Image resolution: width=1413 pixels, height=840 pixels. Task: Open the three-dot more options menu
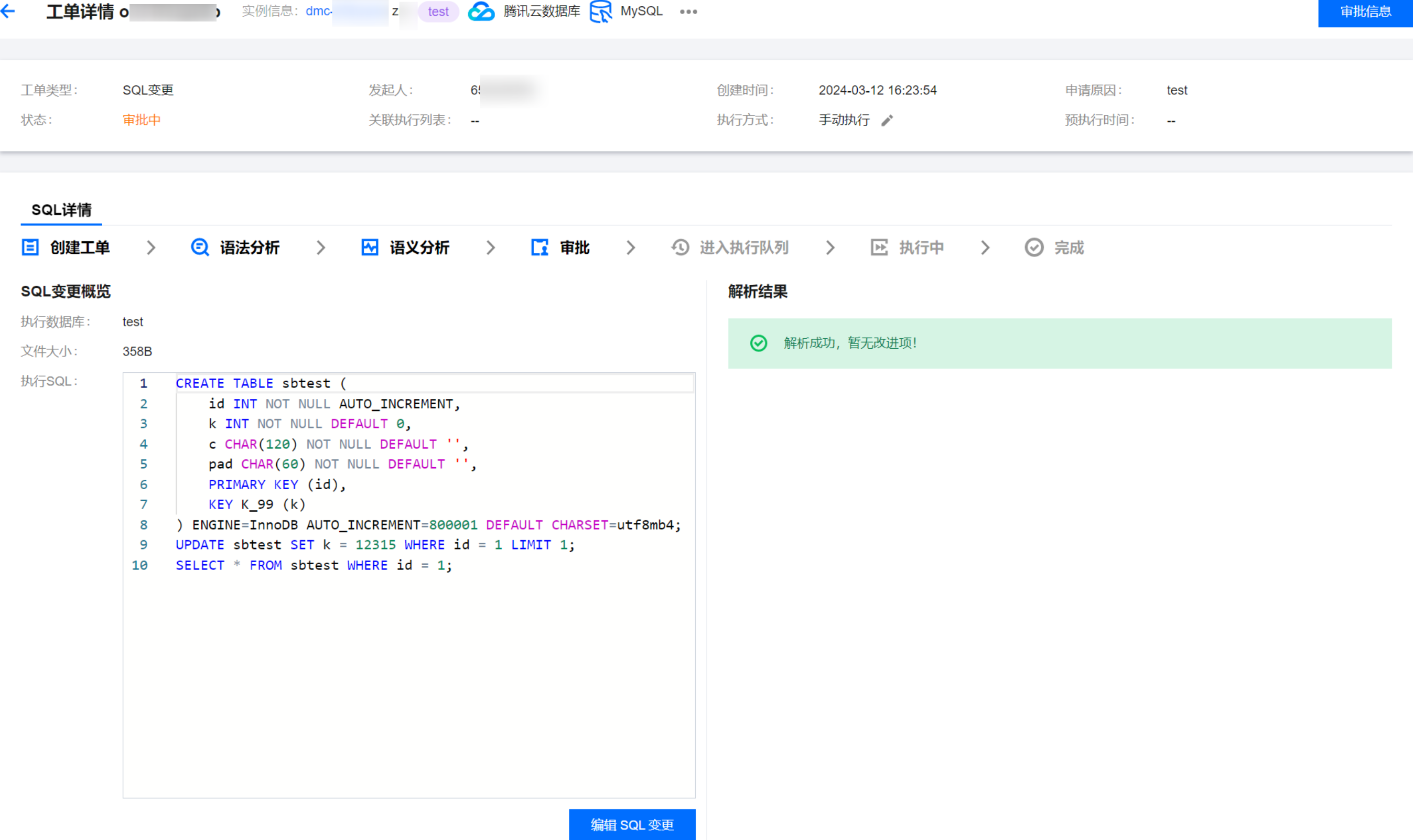[688, 12]
